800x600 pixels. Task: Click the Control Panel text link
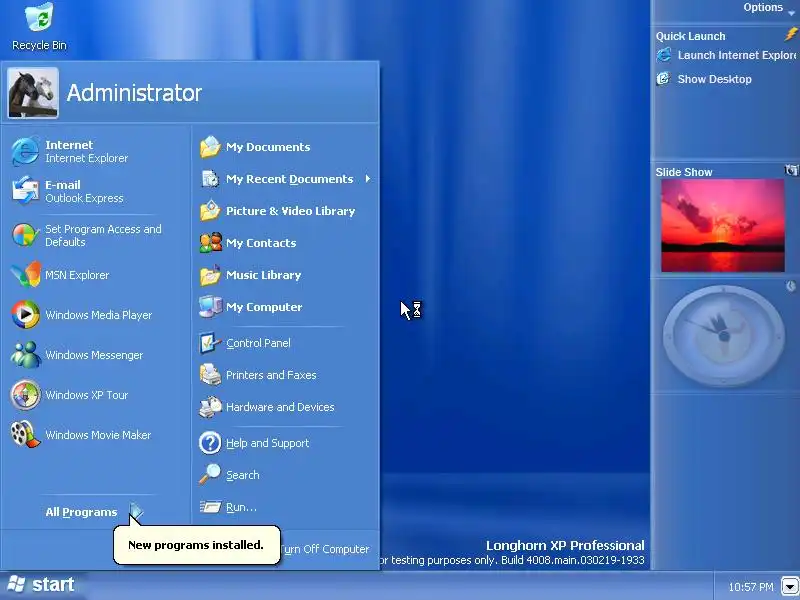pyautogui.click(x=258, y=343)
